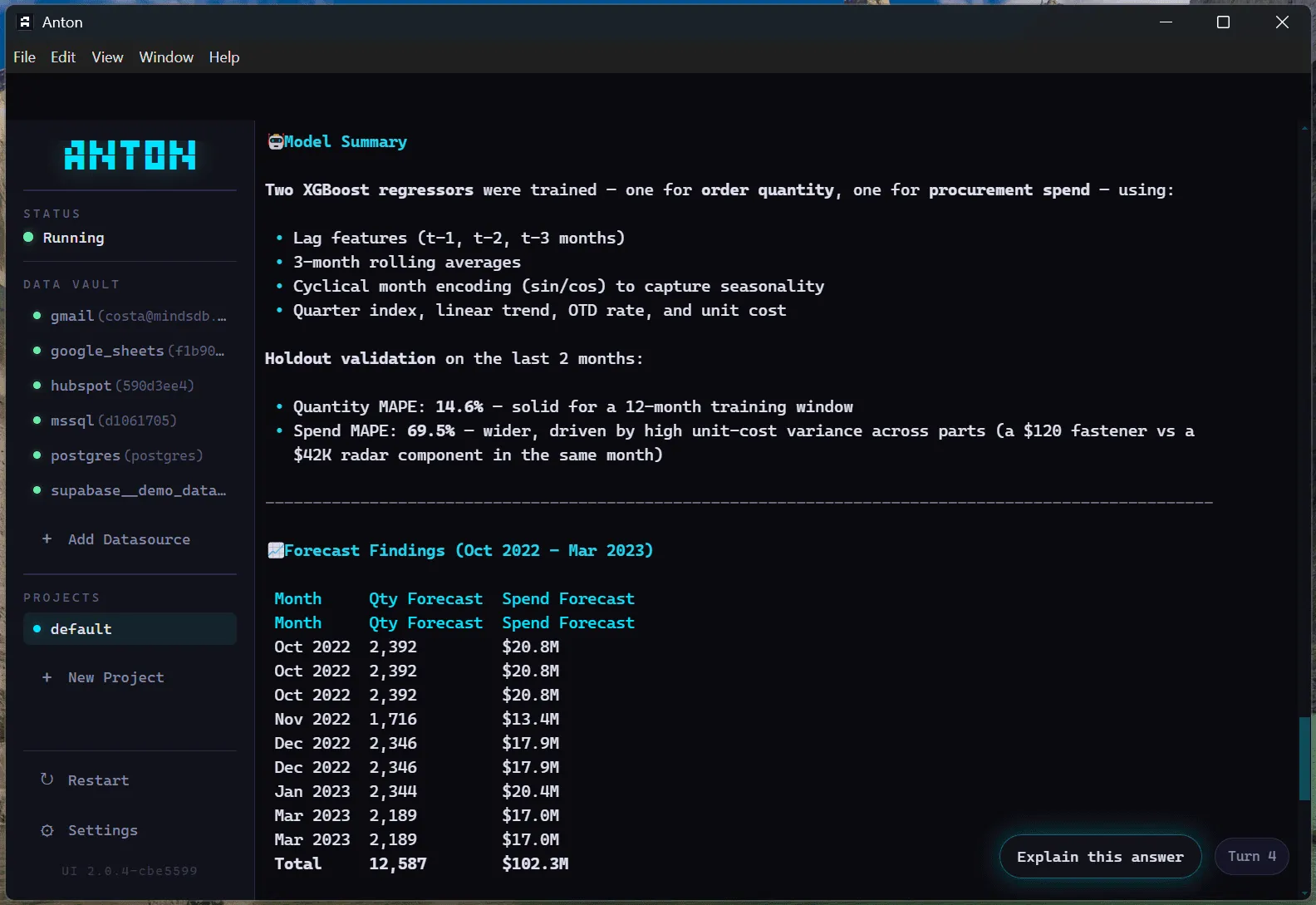Click the chart emoji next to Forecast Findings
Viewport: 1316px width, 905px height.
tap(275, 550)
